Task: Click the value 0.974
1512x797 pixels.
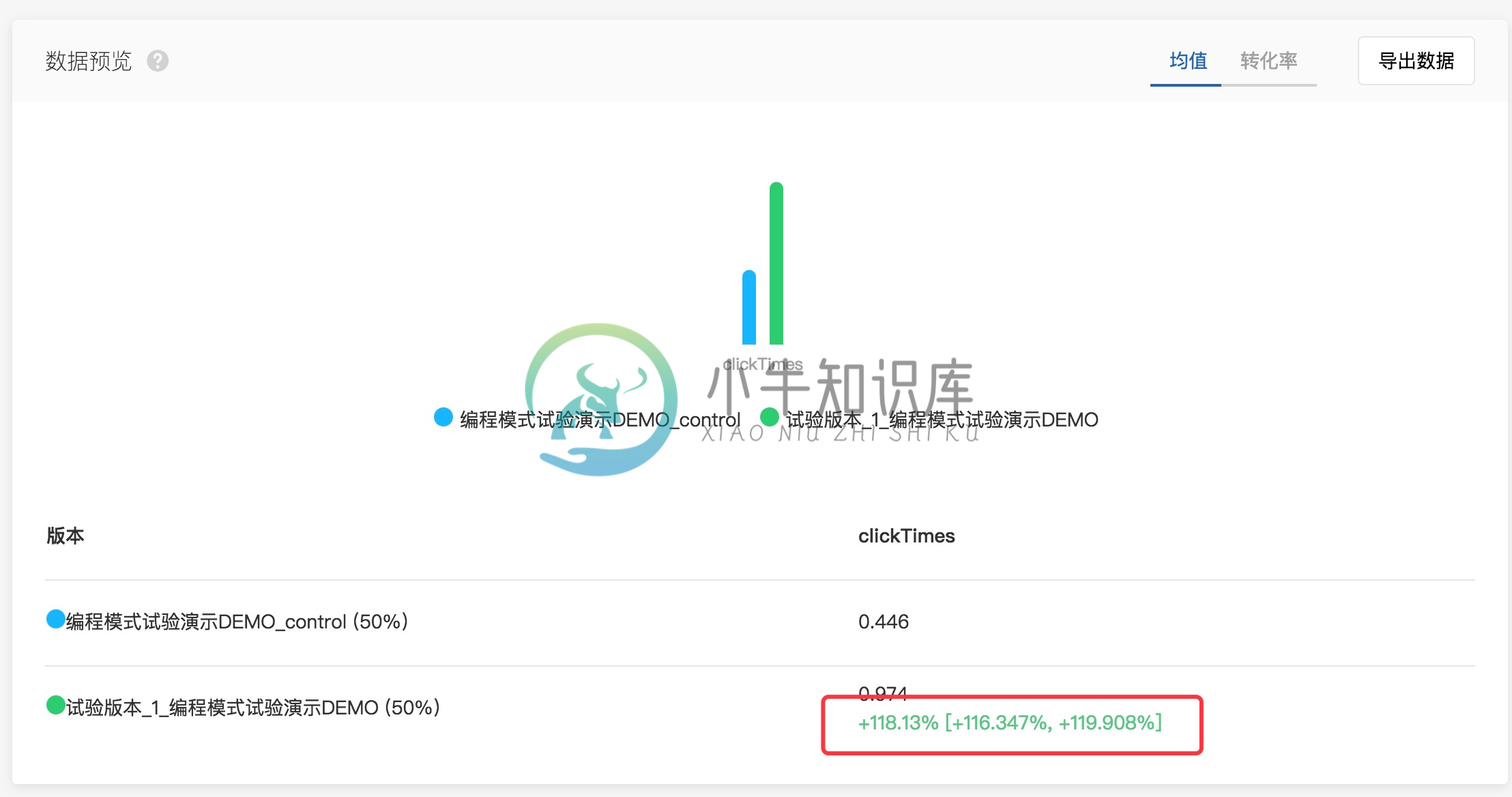Action: coord(883,693)
